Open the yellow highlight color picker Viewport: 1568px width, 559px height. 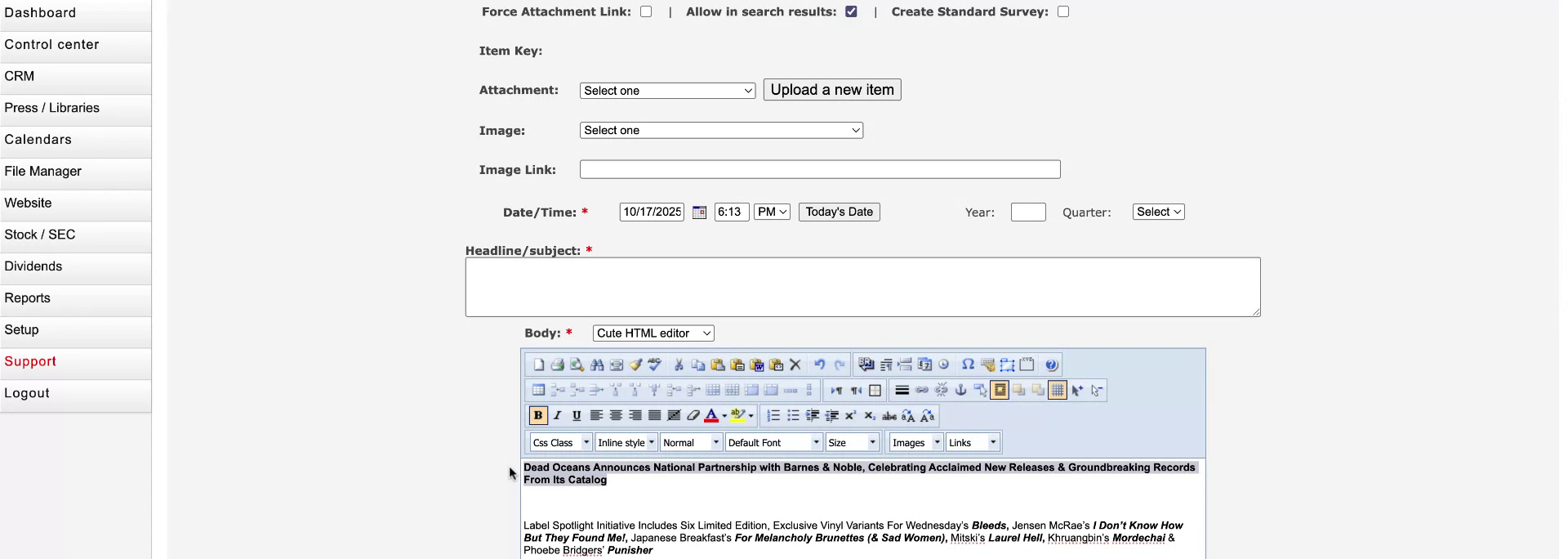click(738, 416)
